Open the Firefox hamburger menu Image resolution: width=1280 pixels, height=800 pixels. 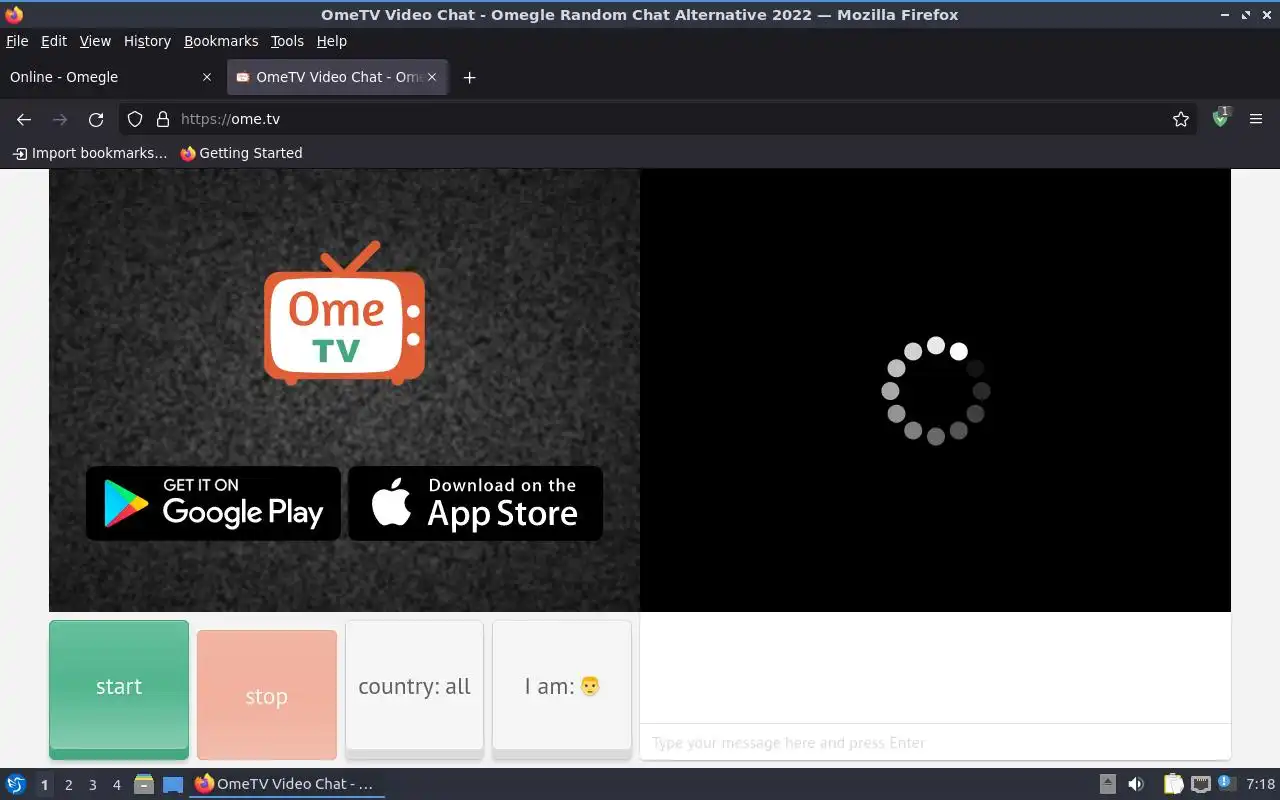1256,119
